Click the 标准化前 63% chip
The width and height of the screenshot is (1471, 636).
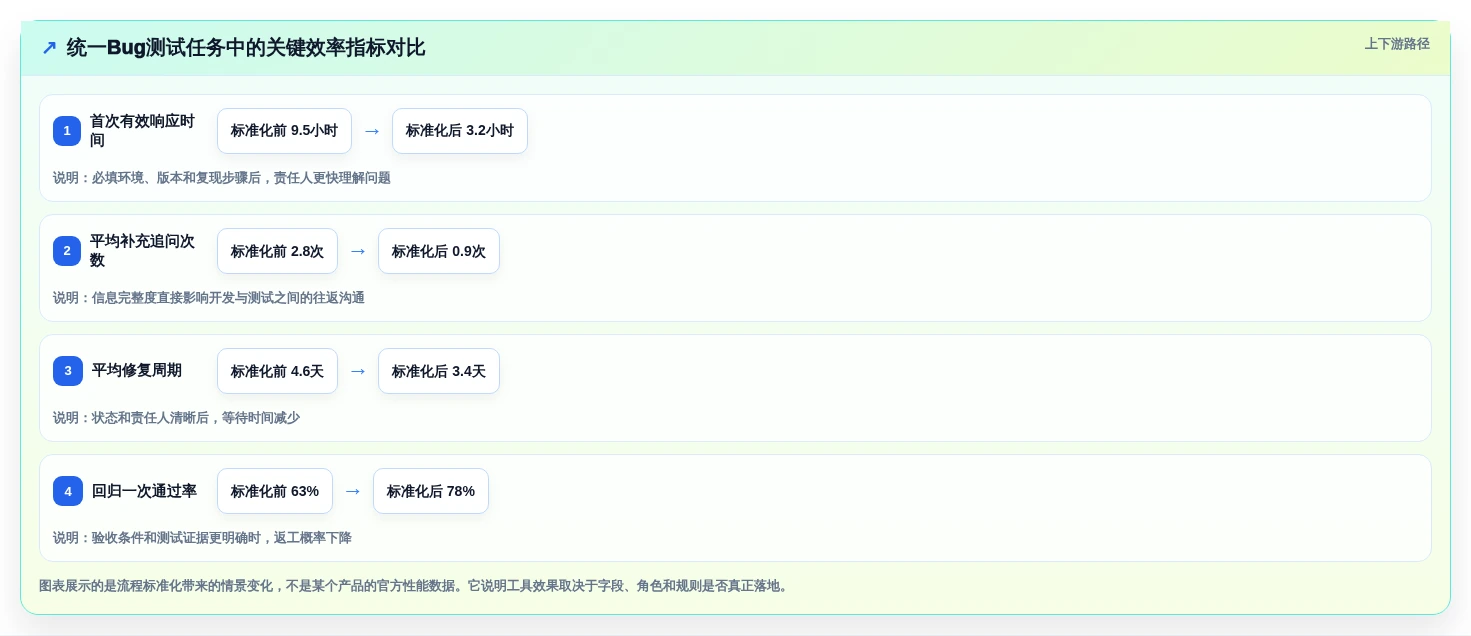tap(275, 491)
